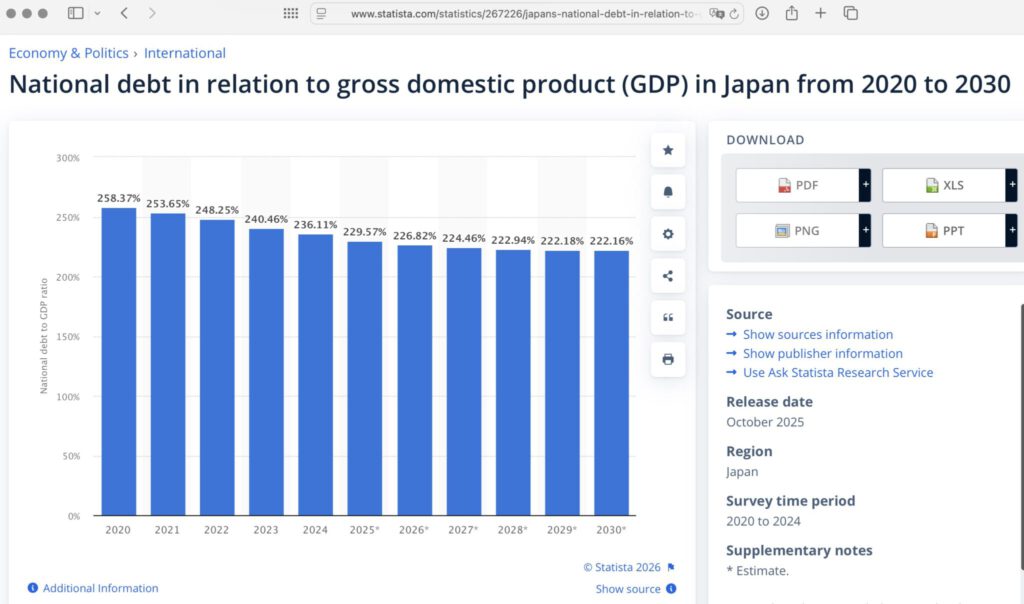1024x604 pixels.
Task: Open the Economy & Politics breadcrumb
Action: point(67,52)
